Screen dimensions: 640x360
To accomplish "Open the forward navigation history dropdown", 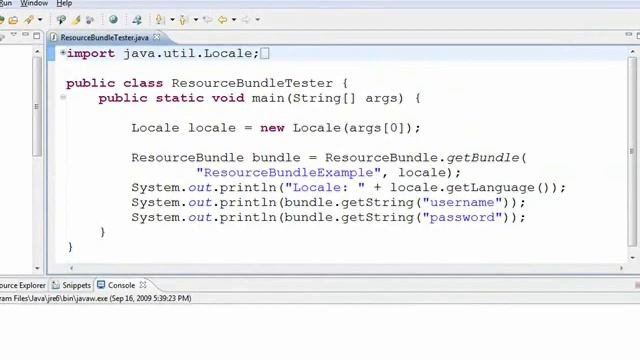I will [258, 20].
